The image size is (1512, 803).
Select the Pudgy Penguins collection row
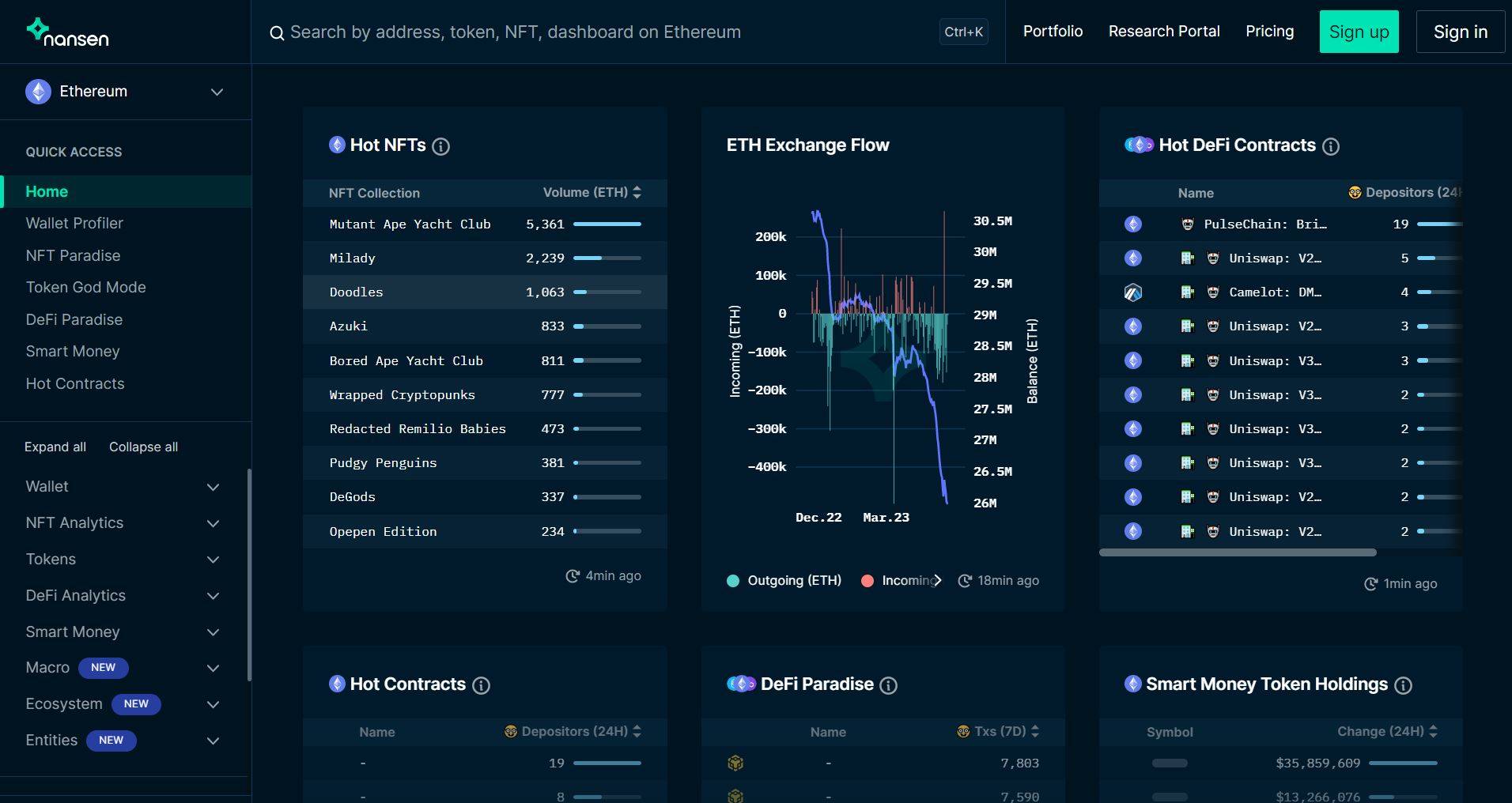(x=485, y=463)
